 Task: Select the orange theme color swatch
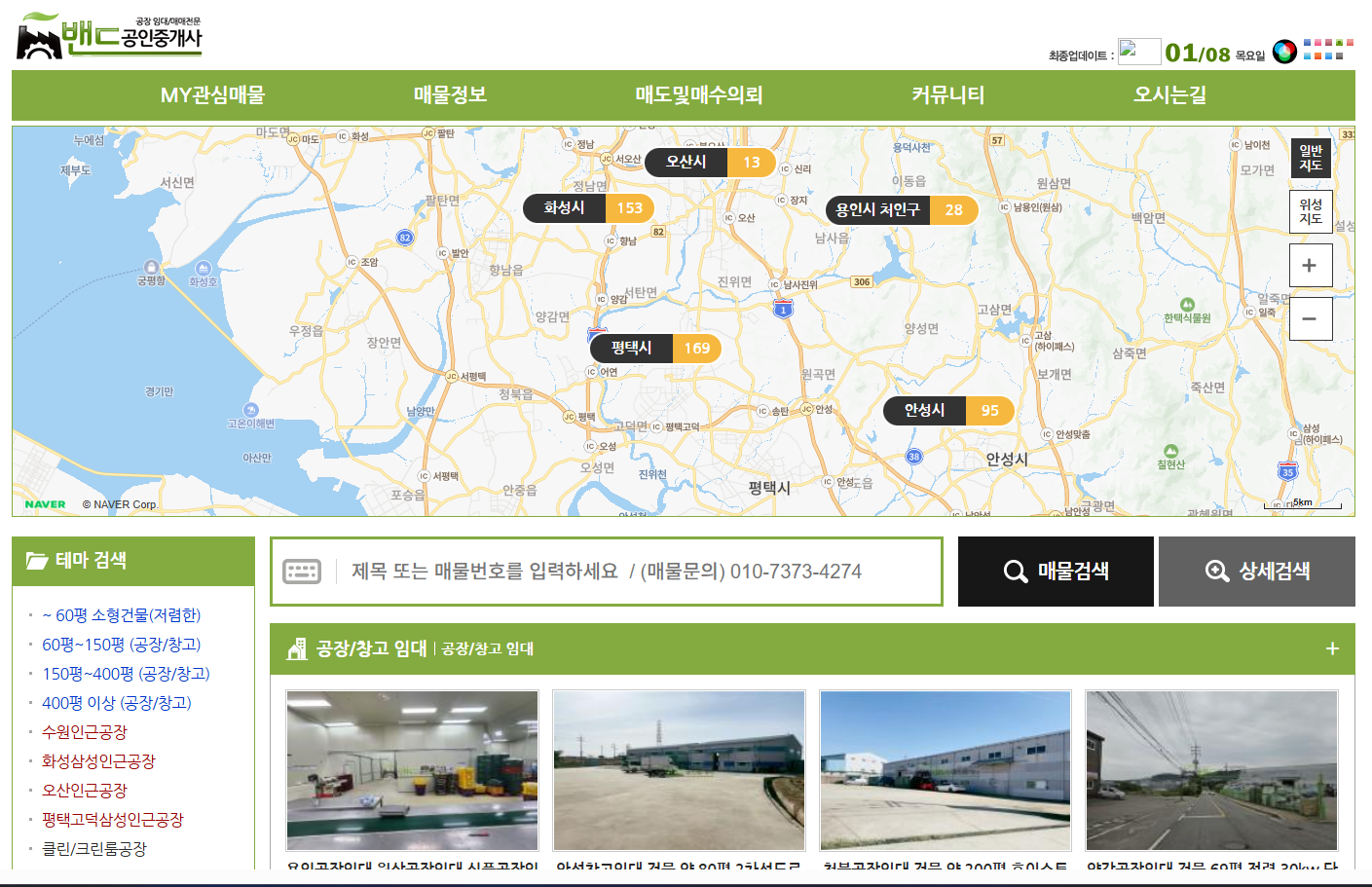[x=1317, y=56]
